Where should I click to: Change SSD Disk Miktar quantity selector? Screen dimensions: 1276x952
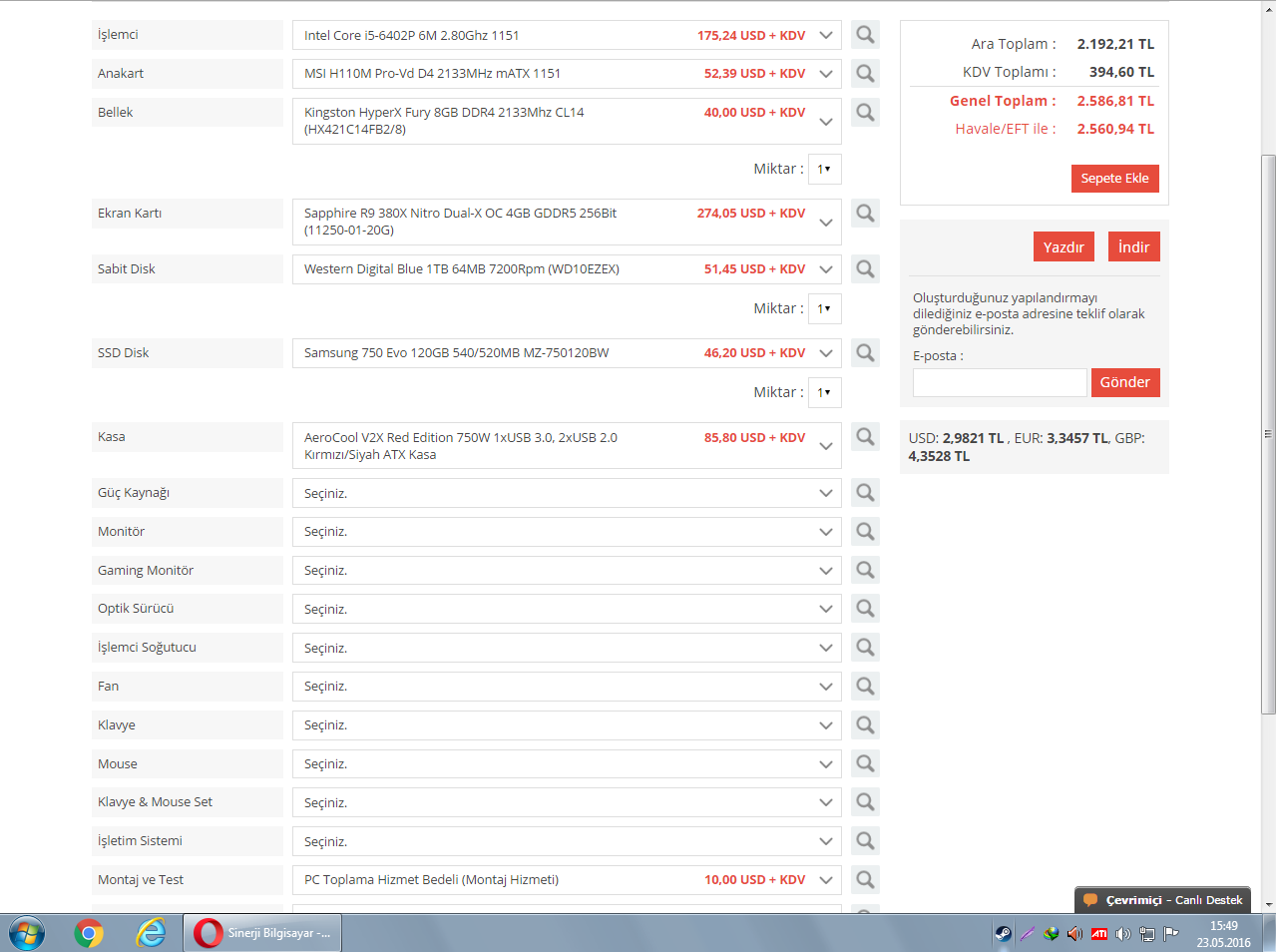click(x=824, y=393)
